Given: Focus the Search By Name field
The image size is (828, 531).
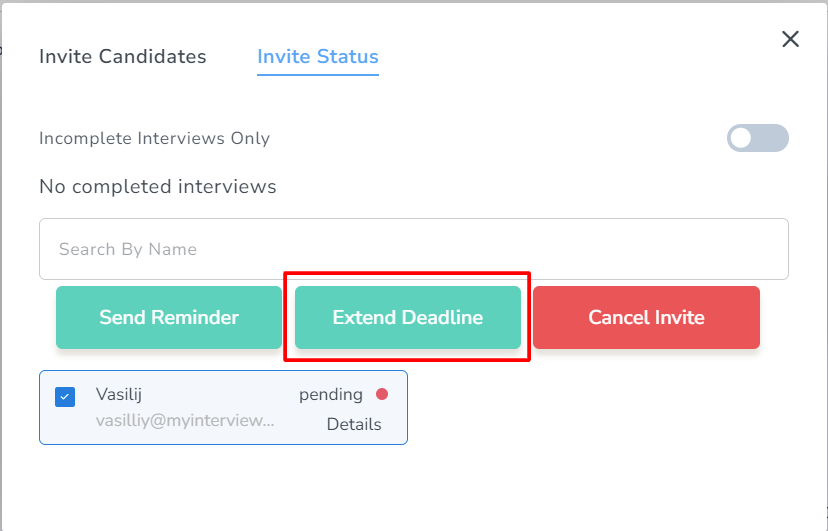Looking at the screenshot, I should [413, 249].
